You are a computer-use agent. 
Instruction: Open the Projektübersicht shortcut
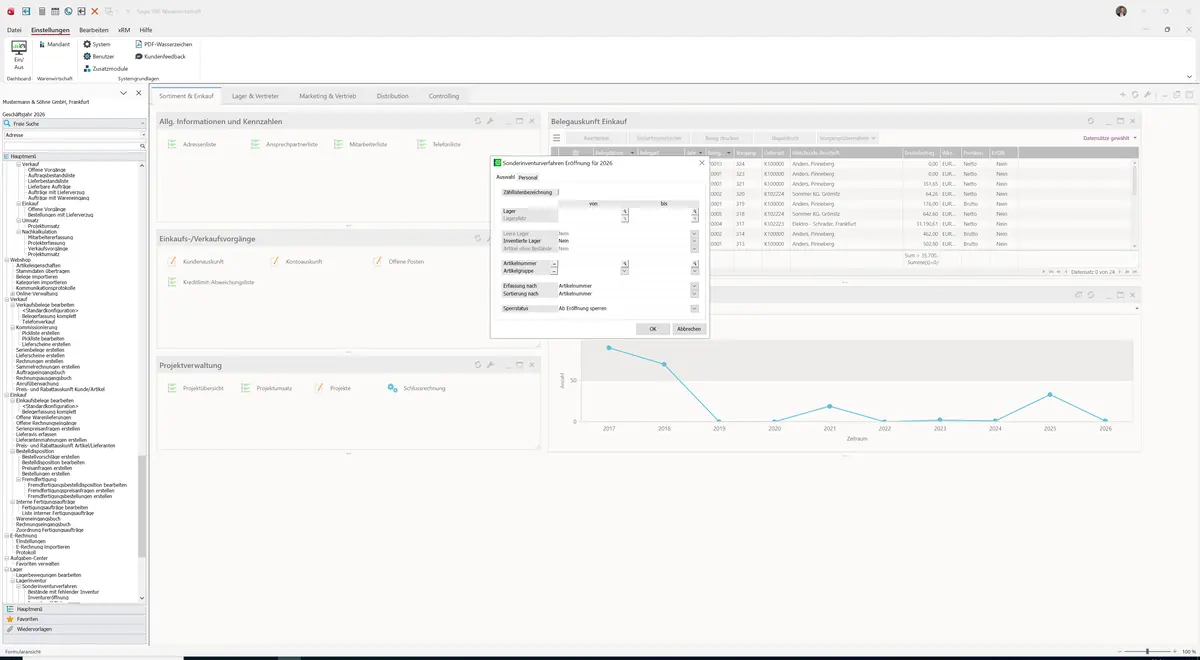(x=195, y=387)
